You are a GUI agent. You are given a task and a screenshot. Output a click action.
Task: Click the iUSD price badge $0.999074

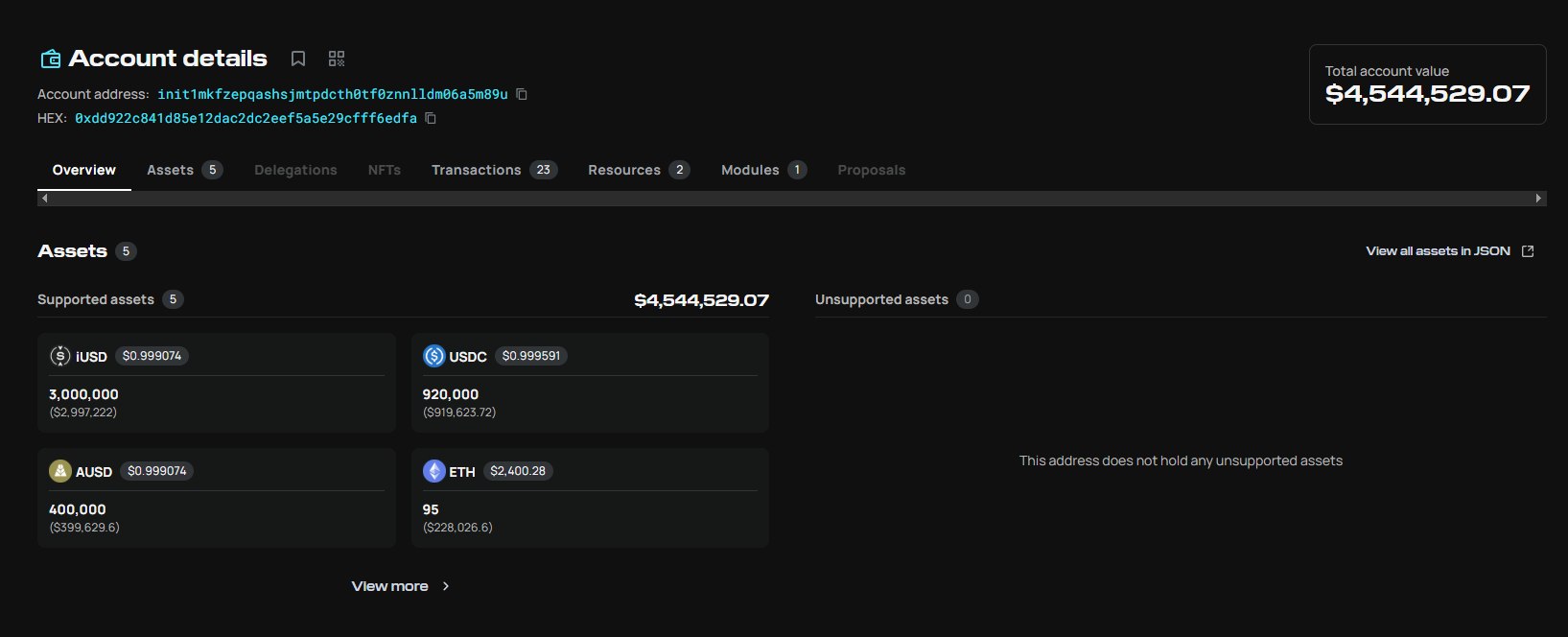(152, 356)
